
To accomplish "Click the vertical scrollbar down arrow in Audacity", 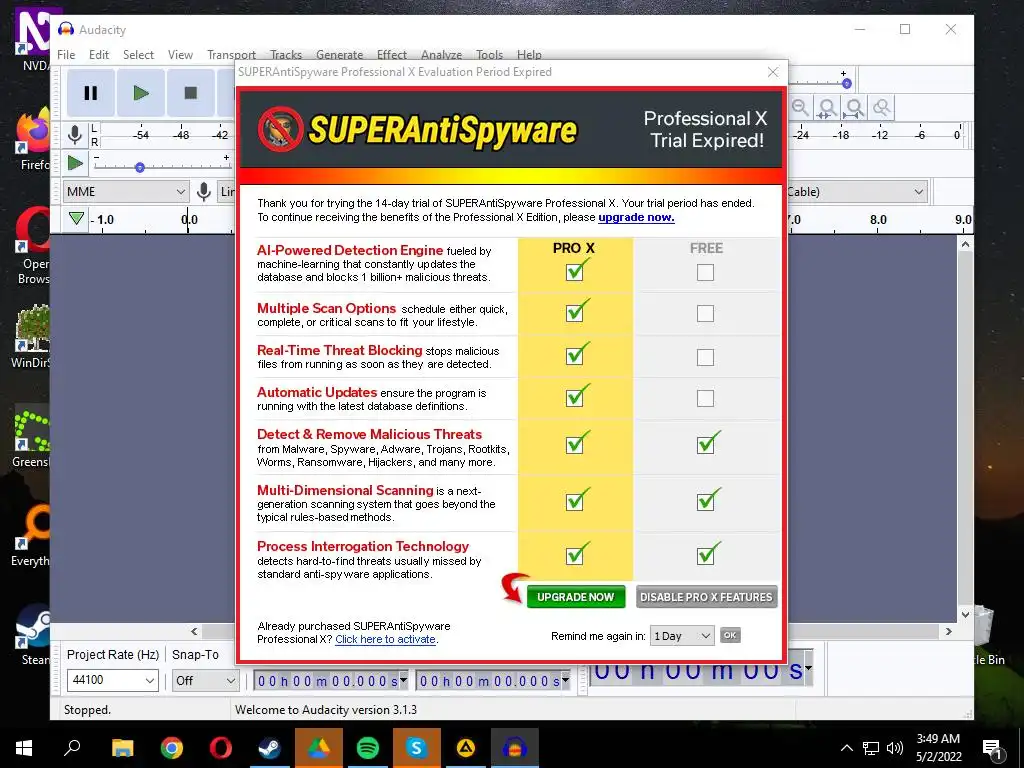I will click(965, 614).
